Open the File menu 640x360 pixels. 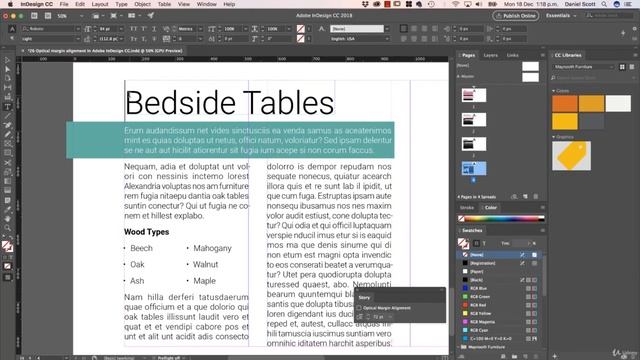(x=64, y=4)
